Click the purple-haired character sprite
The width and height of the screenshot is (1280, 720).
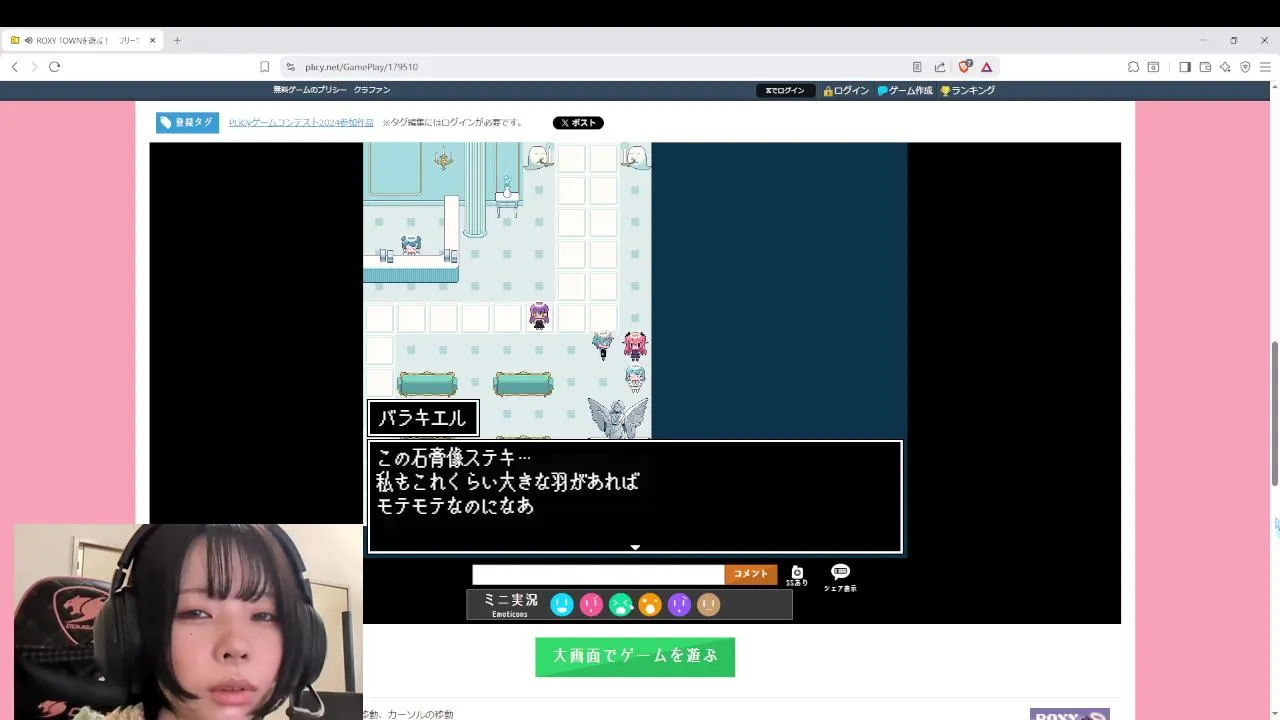pos(539,316)
